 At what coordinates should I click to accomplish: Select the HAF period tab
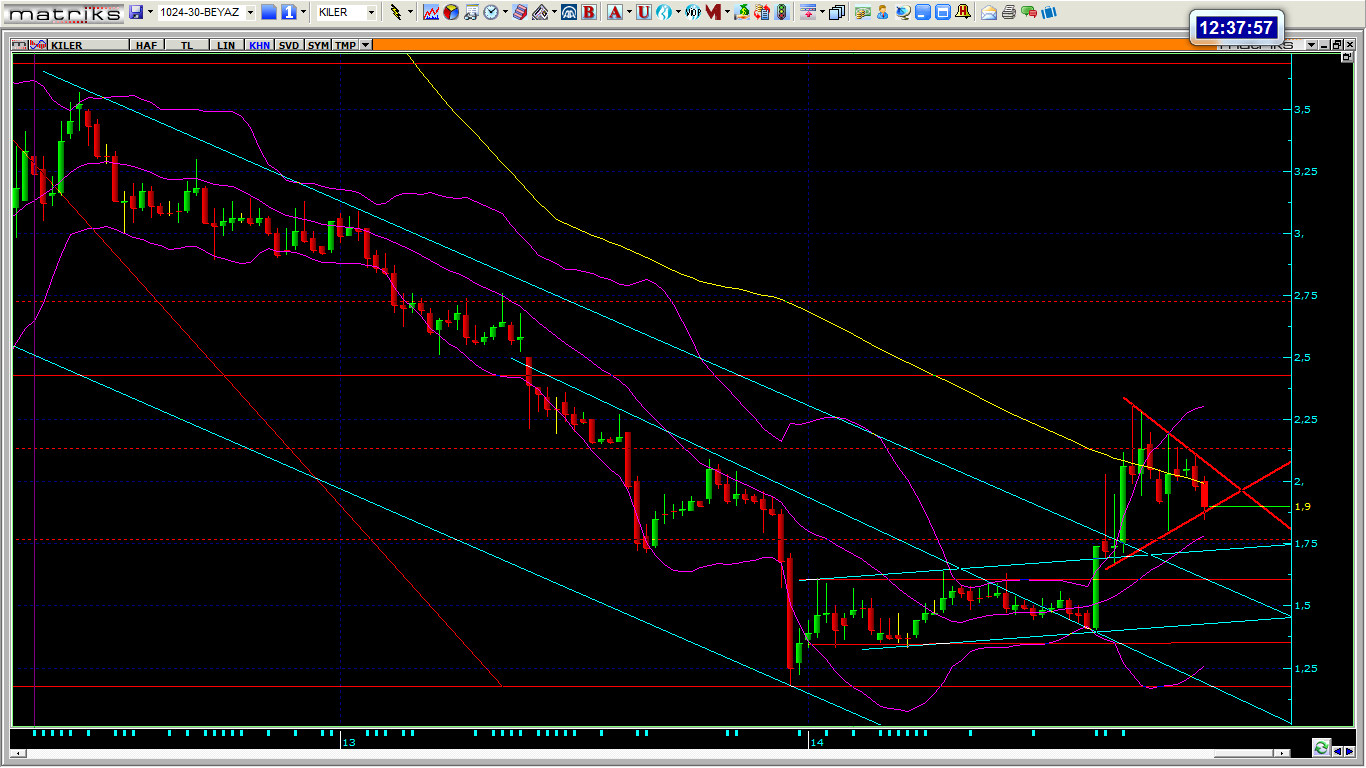point(146,45)
